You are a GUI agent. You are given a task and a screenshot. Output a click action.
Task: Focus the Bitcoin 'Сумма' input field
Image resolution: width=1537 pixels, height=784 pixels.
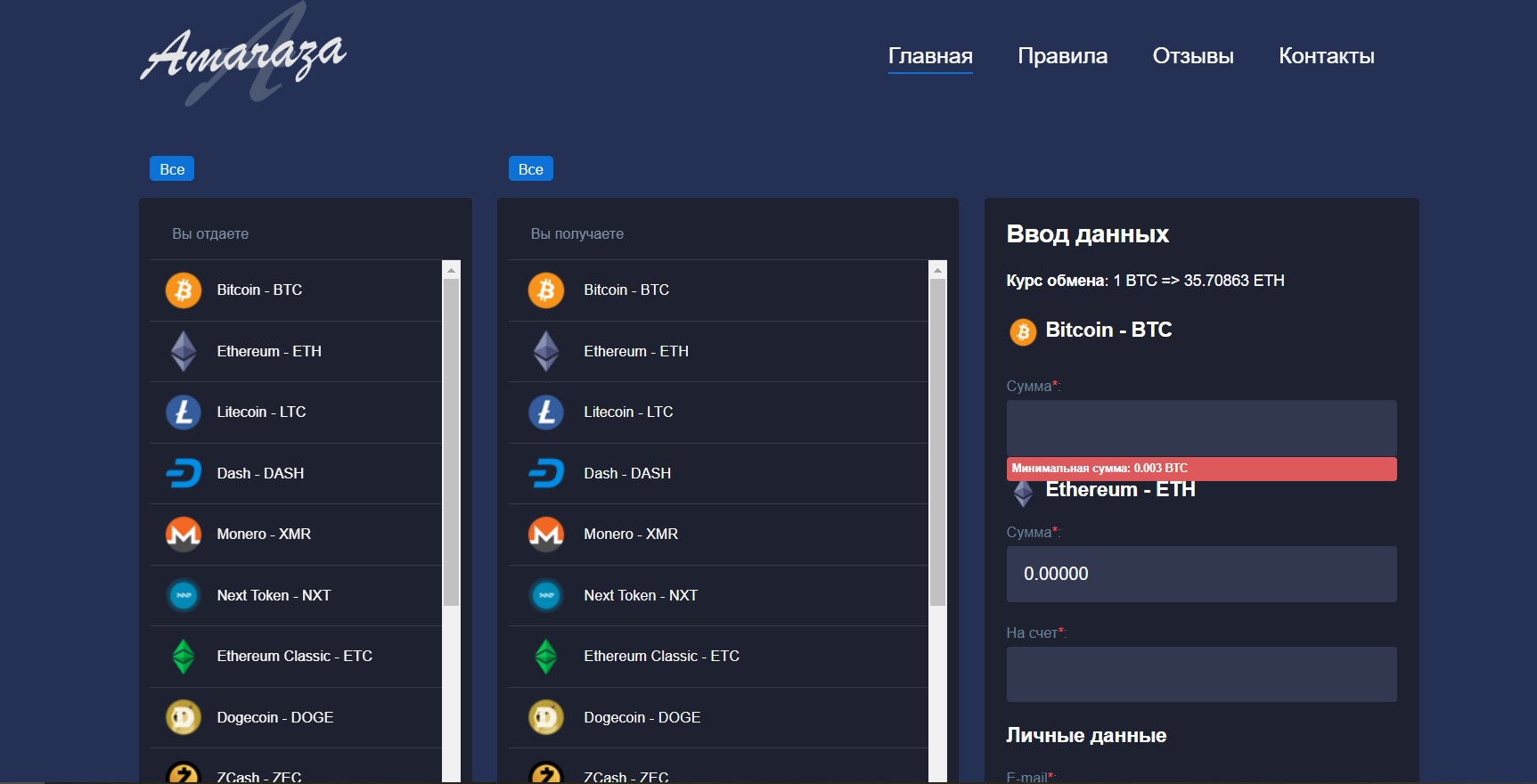pyautogui.click(x=1201, y=428)
